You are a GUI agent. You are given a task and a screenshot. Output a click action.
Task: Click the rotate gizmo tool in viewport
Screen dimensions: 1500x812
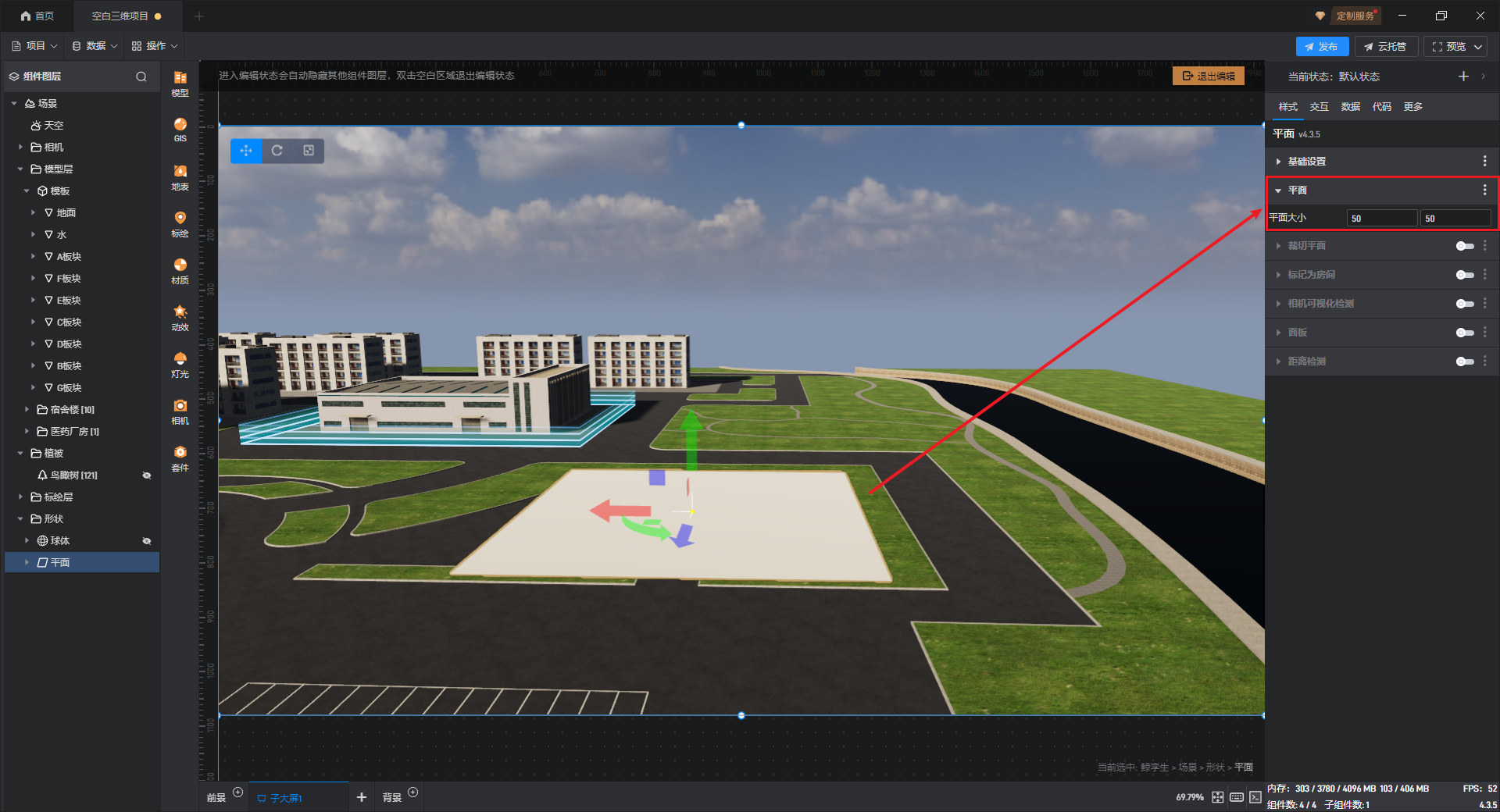click(x=277, y=151)
